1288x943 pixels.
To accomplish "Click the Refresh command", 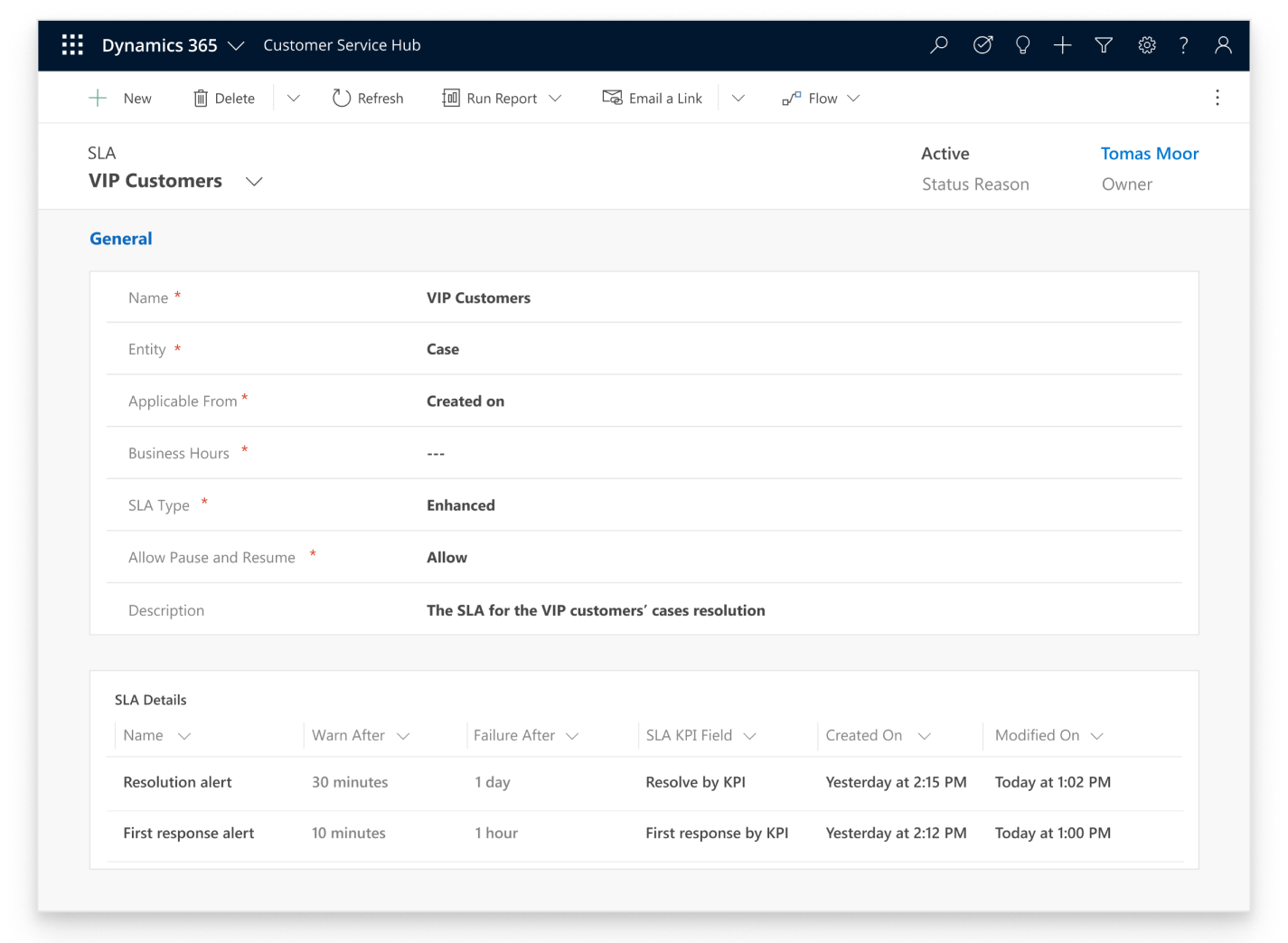I will click(368, 99).
